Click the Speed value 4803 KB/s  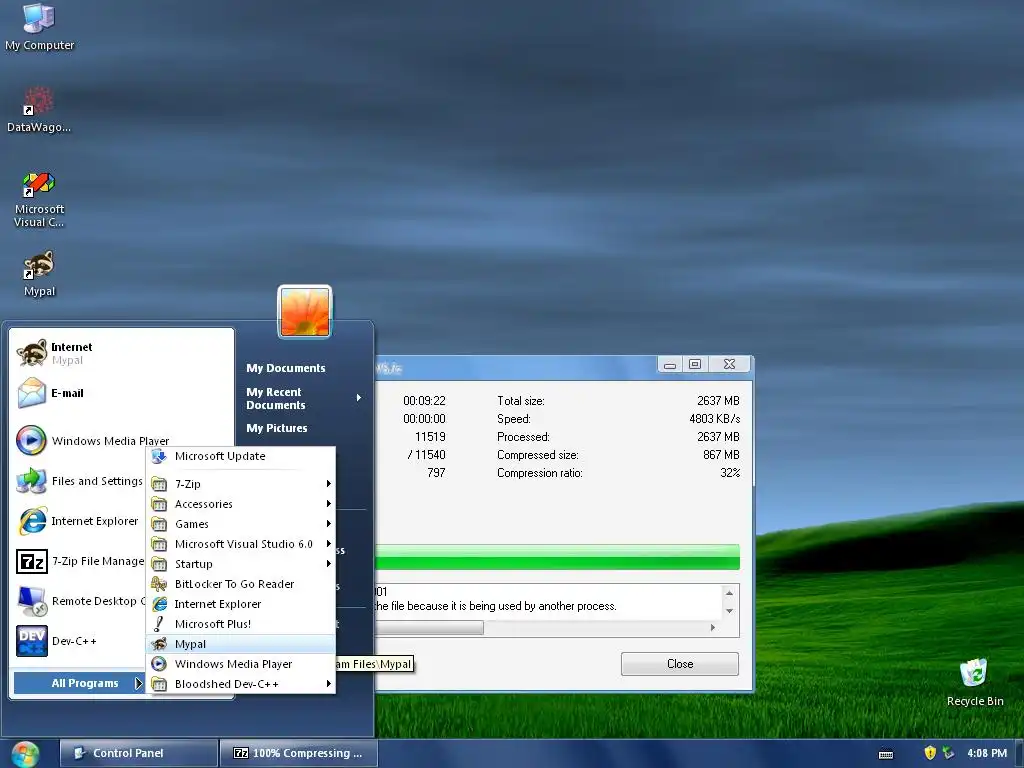(714, 419)
